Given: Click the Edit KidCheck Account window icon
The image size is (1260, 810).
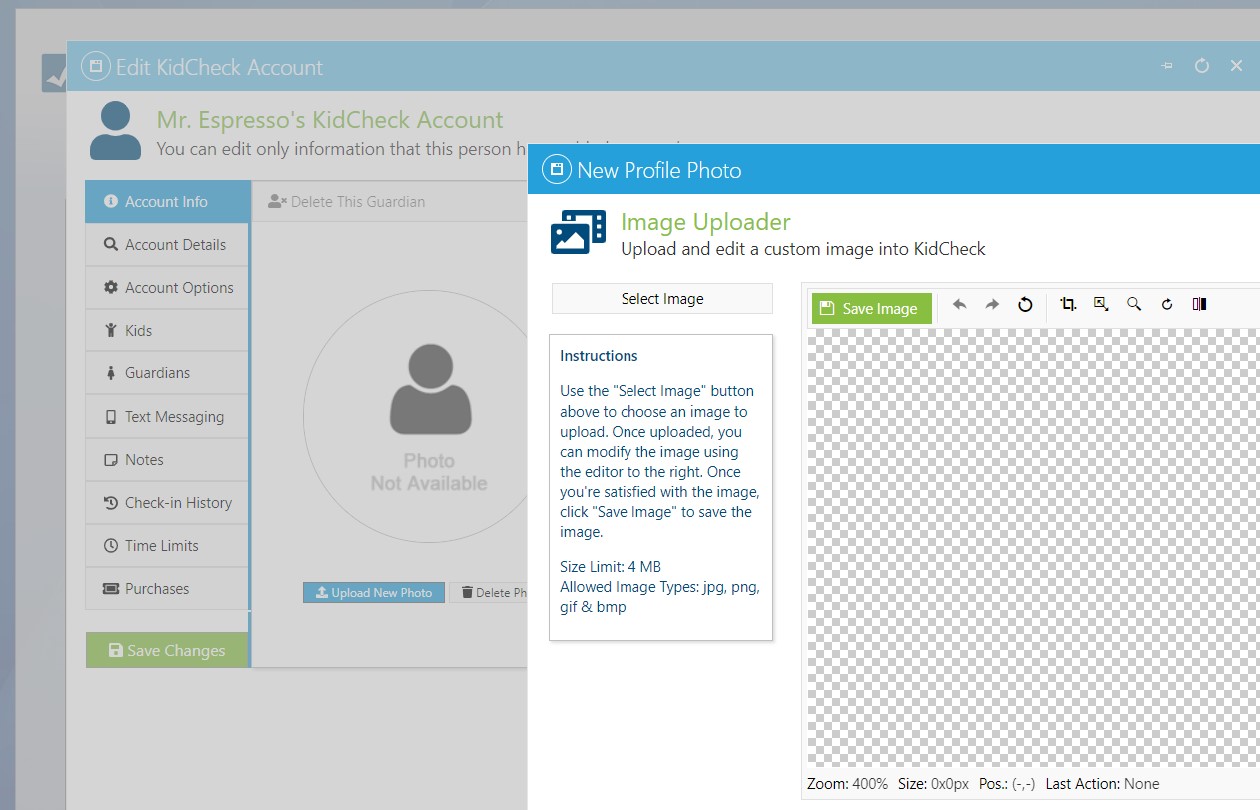Looking at the screenshot, I should pyautogui.click(x=96, y=67).
